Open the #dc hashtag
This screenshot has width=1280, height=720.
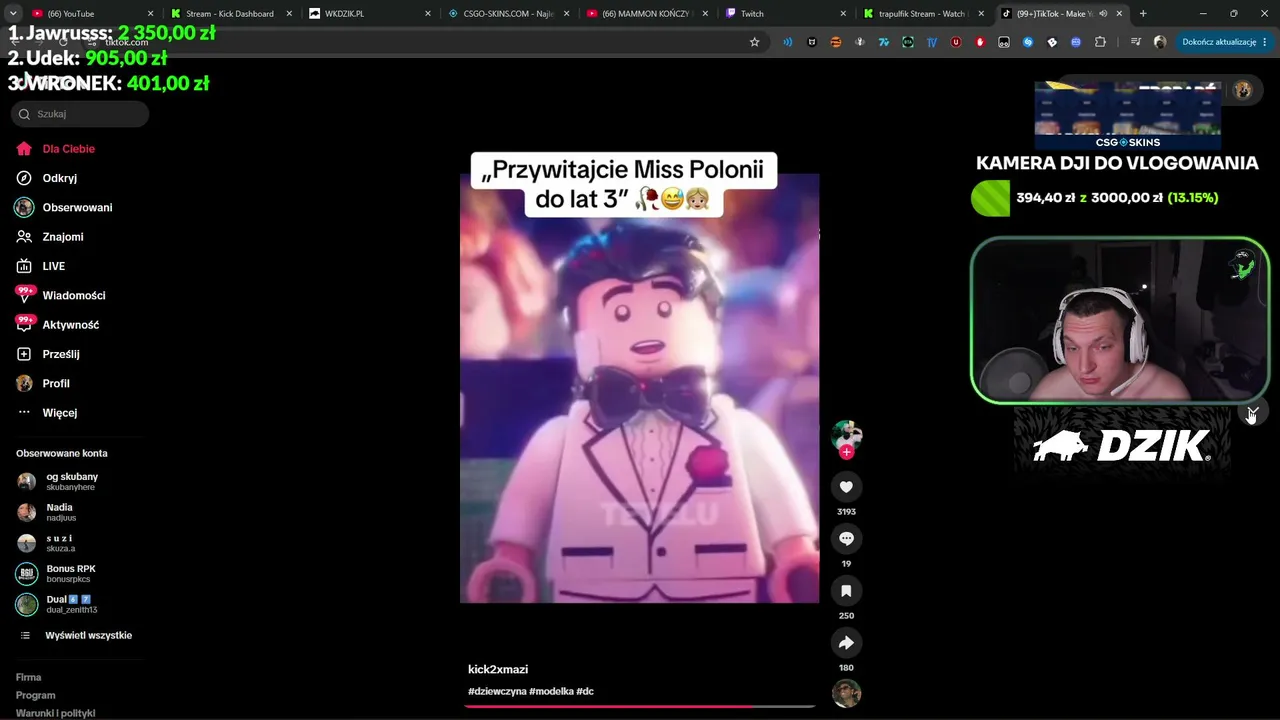(585, 692)
